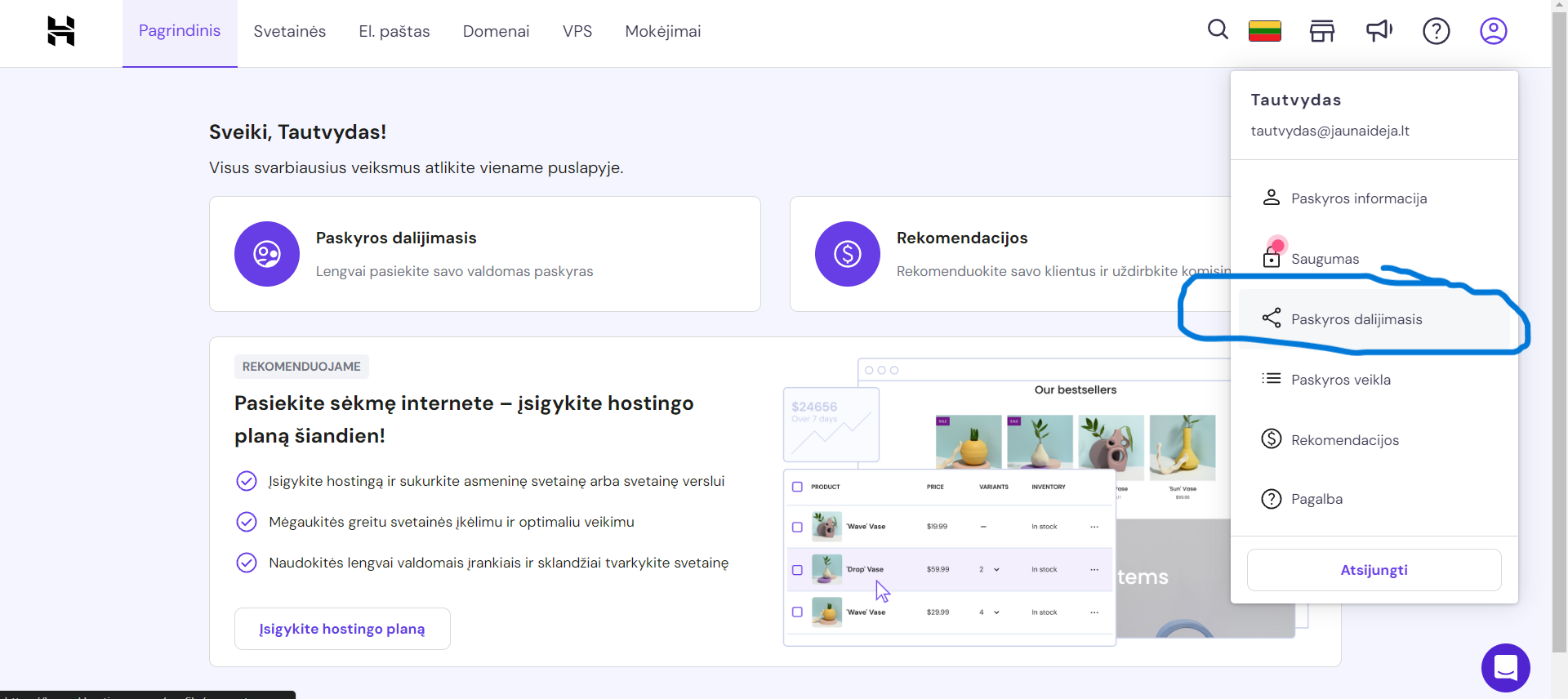
Task: Open the marketplace store icon
Action: click(1321, 31)
